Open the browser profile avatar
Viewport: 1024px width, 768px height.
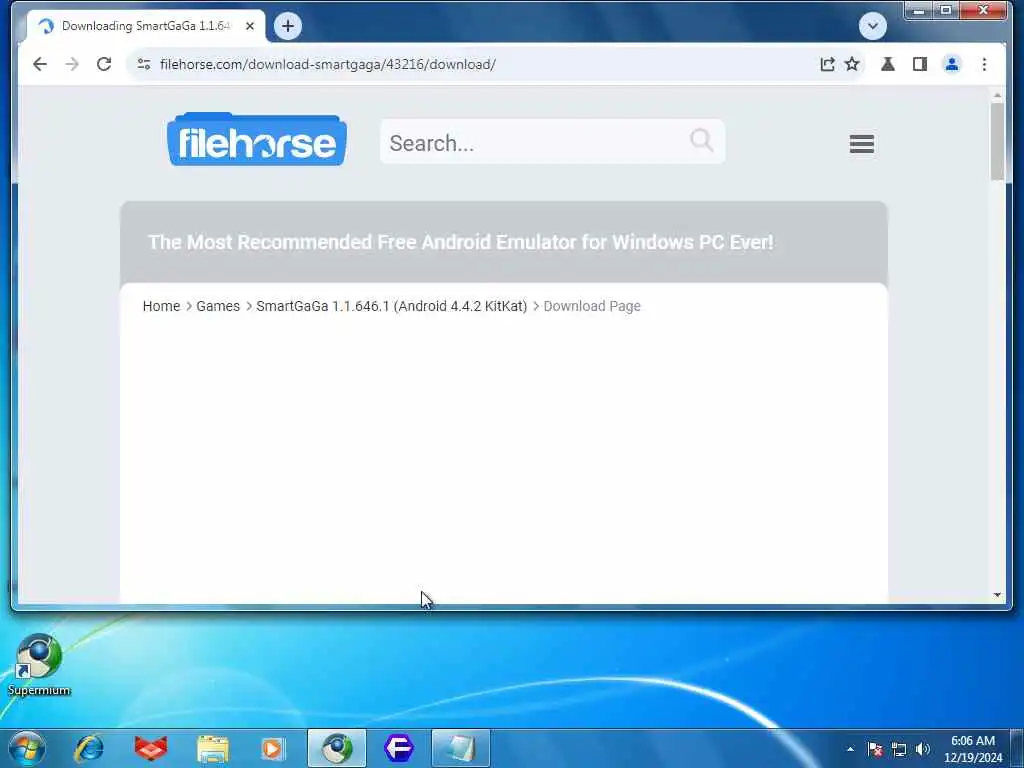[952, 64]
